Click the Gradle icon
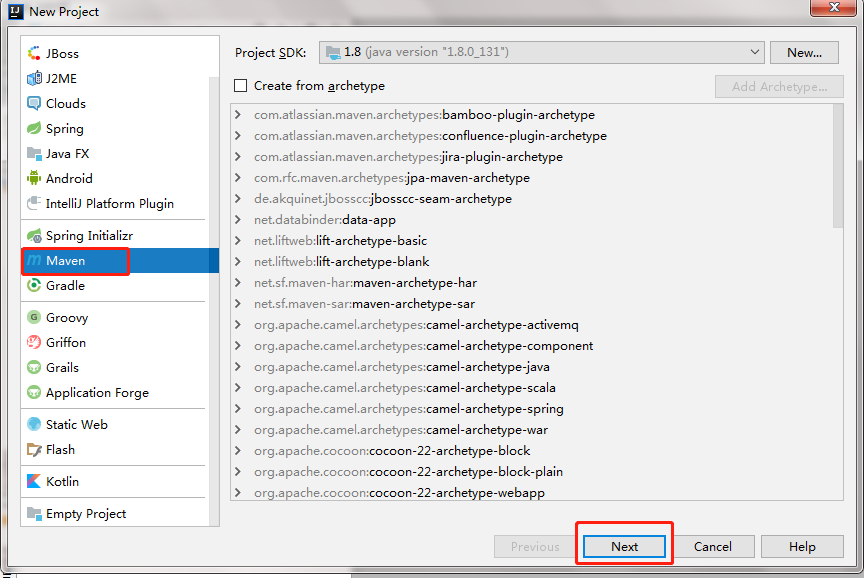This screenshot has height=578, width=864. [34, 285]
